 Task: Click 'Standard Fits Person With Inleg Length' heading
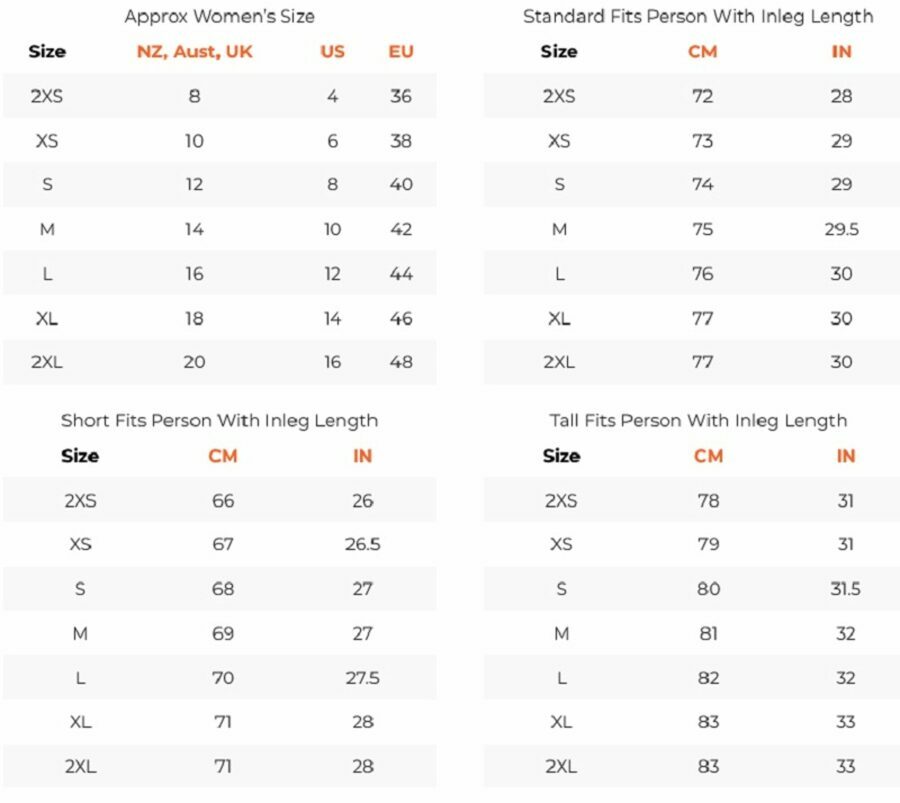pos(698,16)
